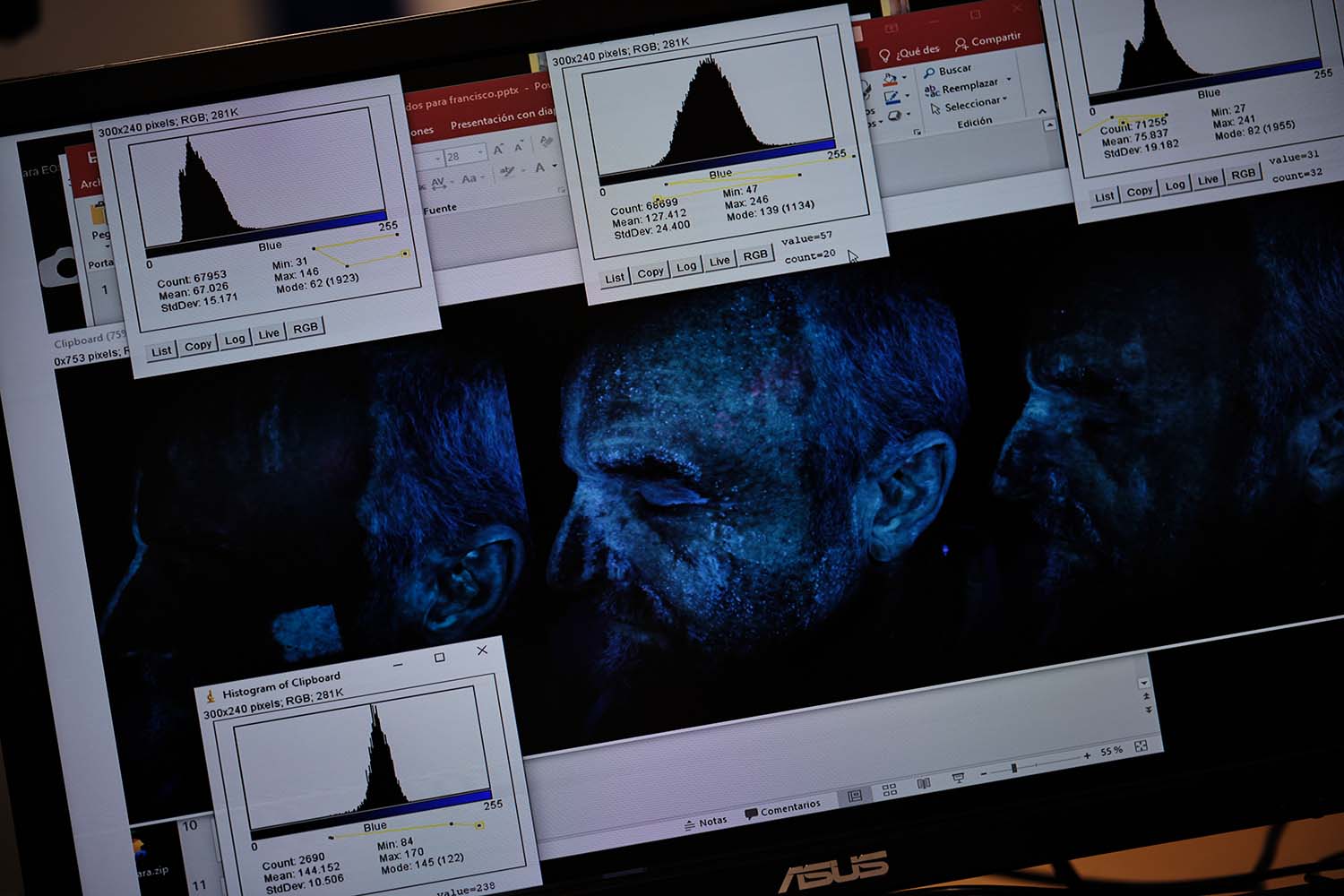
Task: Toggle Live in the Count 68699 histogram
Action: 719,262
